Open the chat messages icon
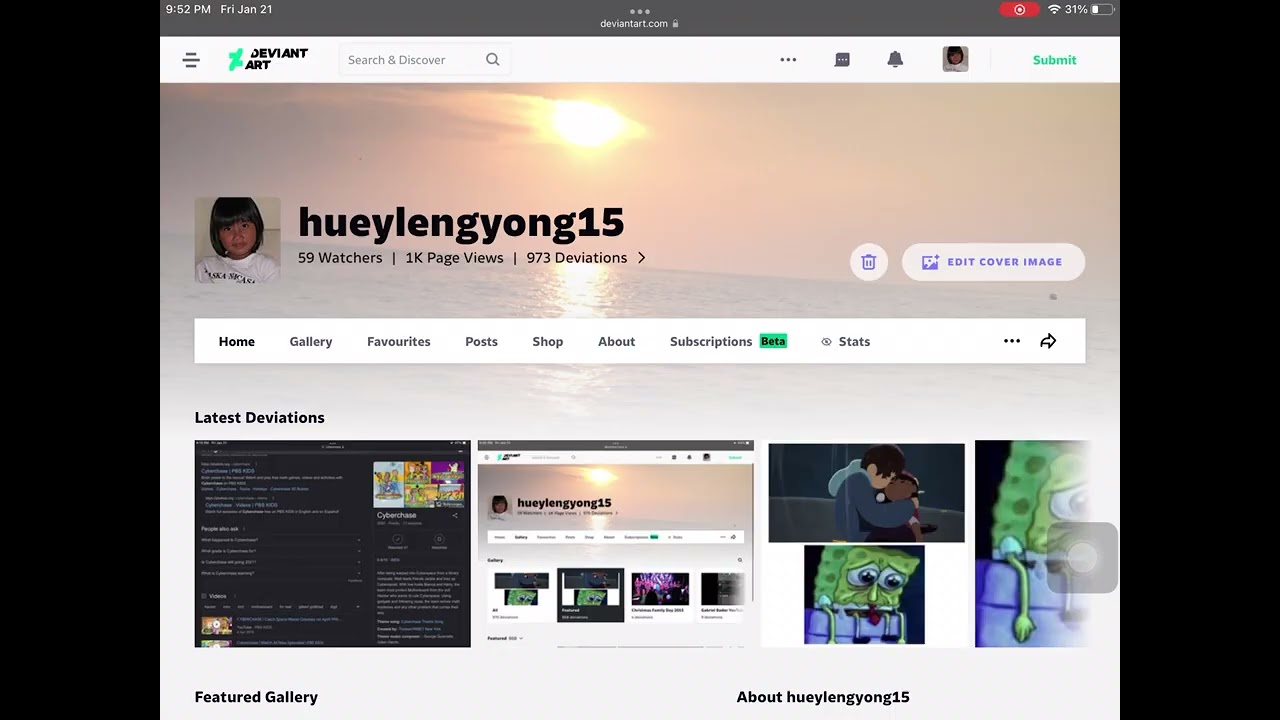 click(842, 60)
